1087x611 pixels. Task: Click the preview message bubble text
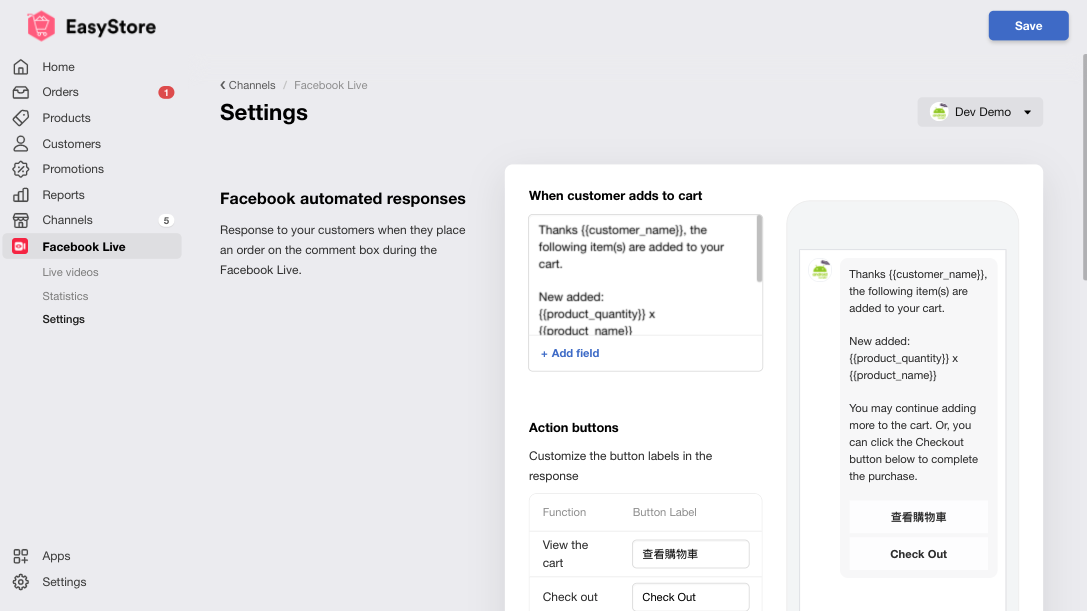click(x=918, y=375)
